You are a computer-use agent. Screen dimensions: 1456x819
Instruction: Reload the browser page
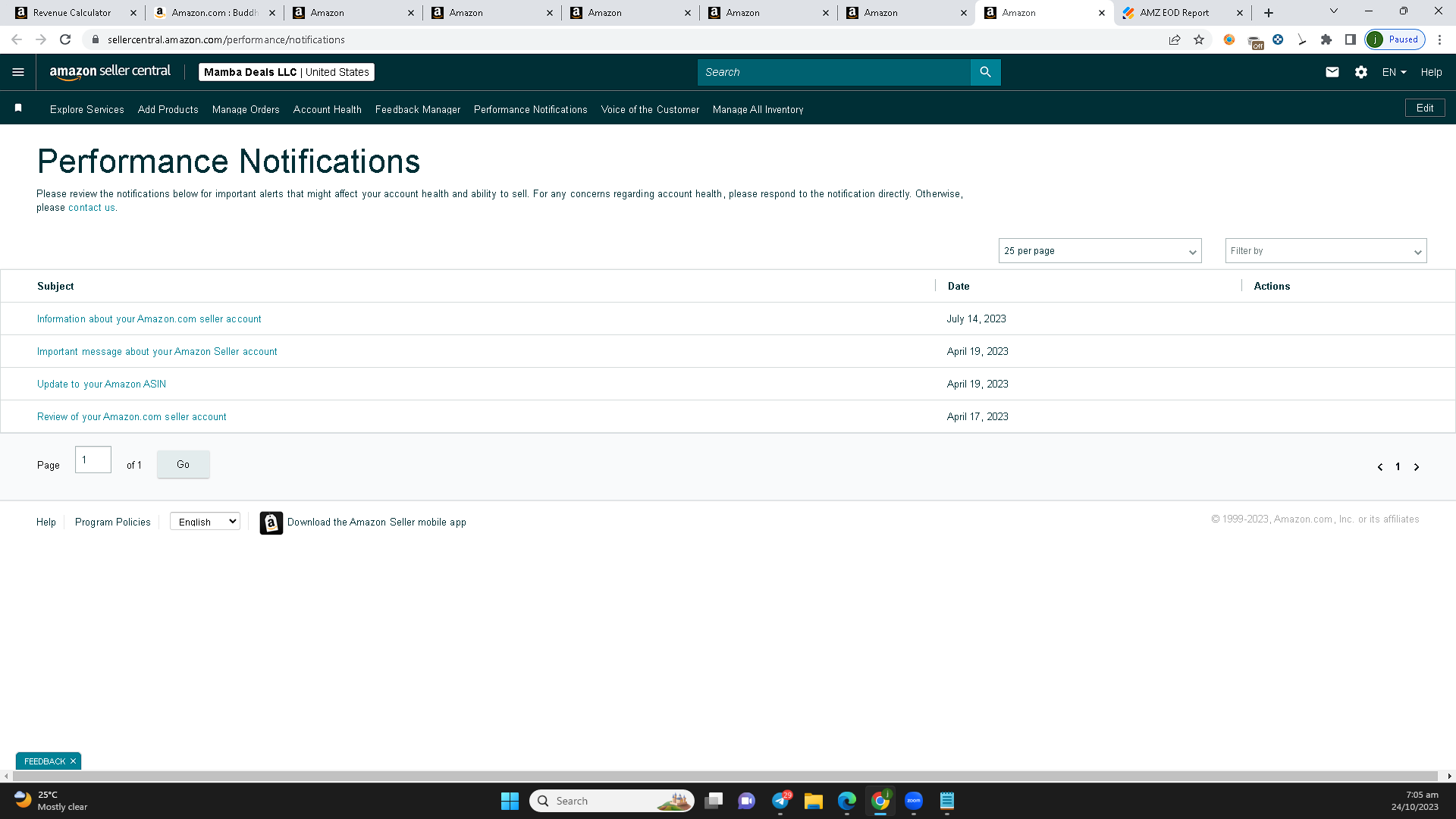65,39
